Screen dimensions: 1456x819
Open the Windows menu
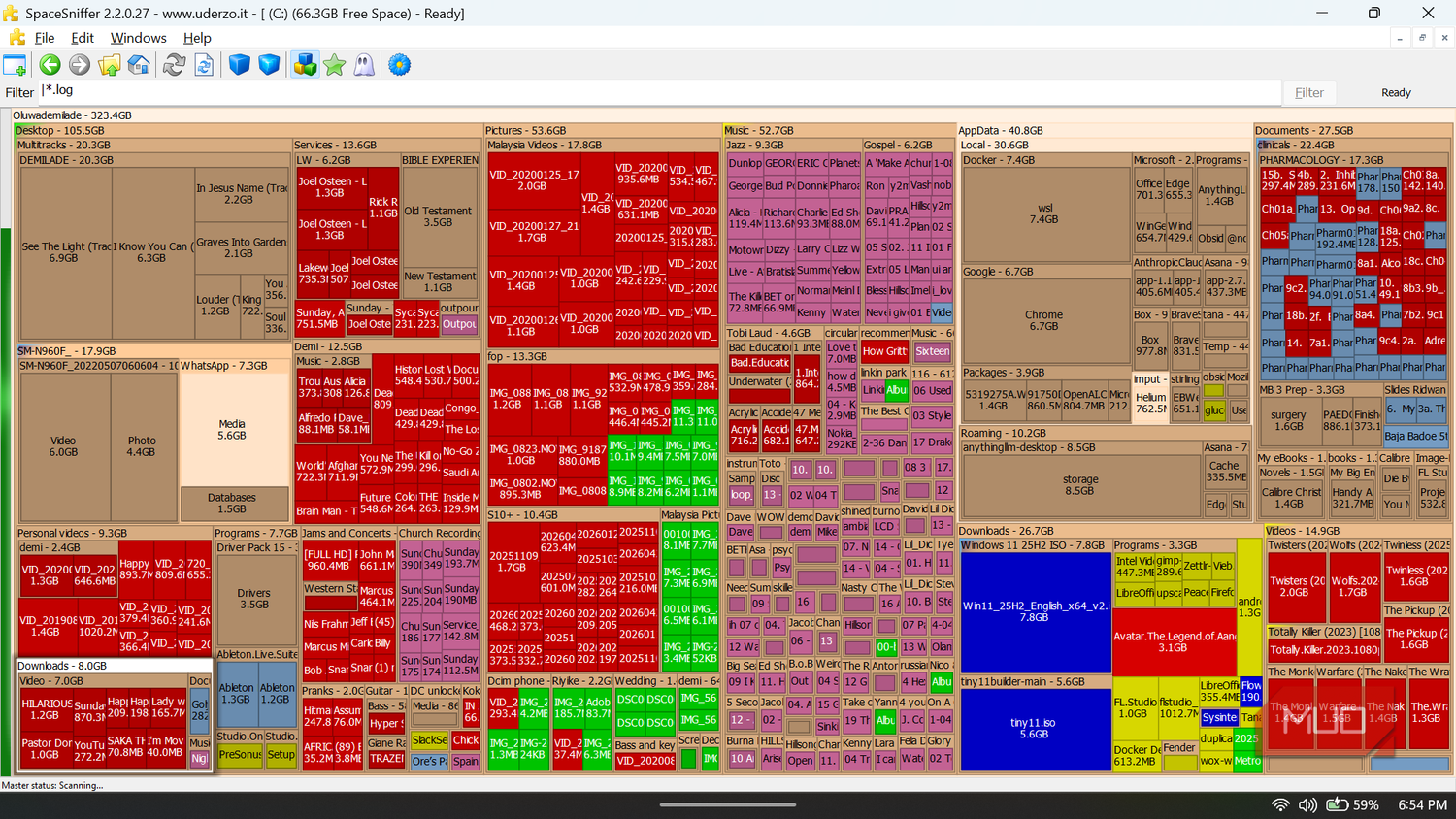point(138,38)
